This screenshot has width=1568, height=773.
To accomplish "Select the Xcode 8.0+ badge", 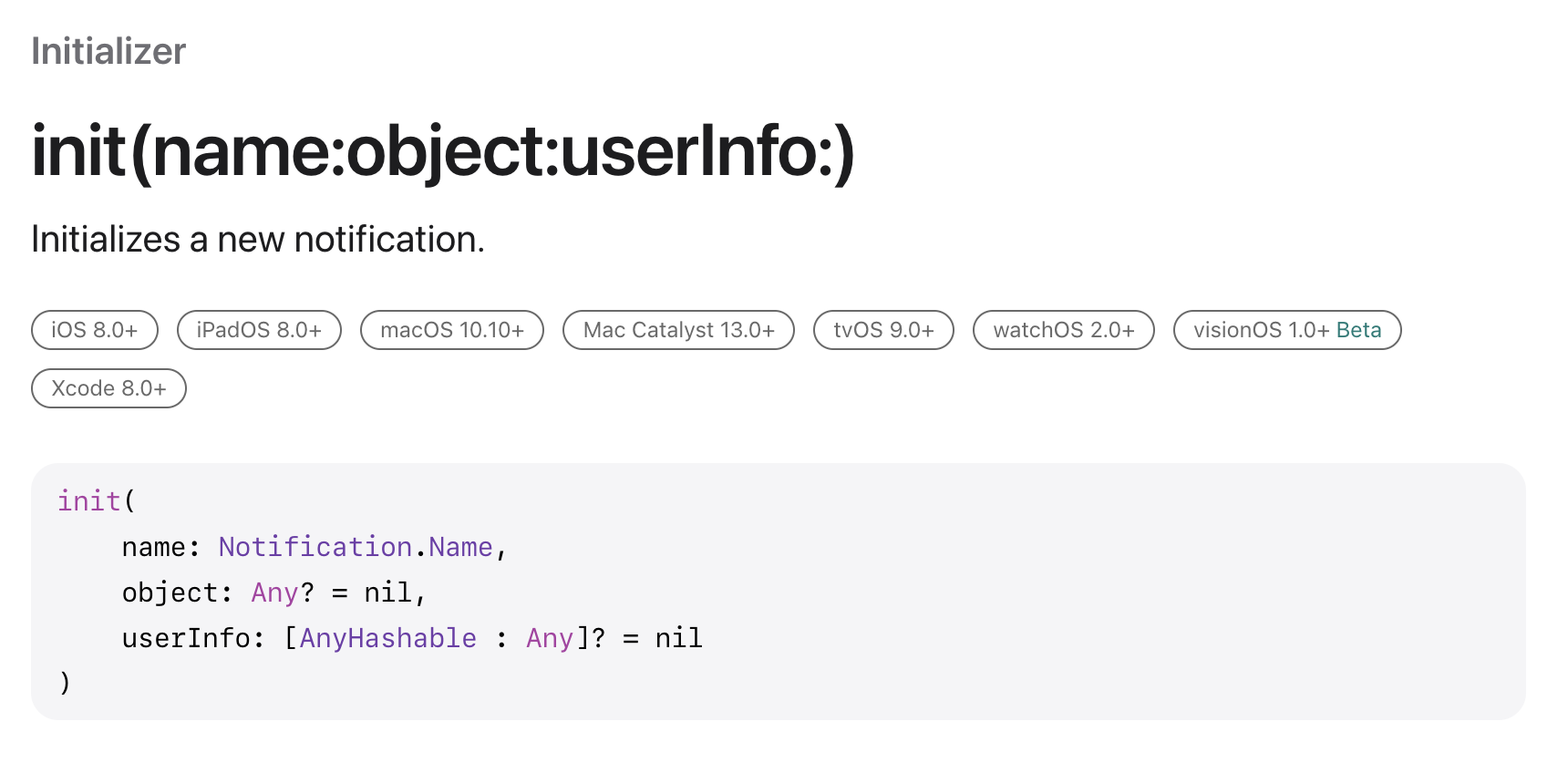I will coord(108,388).
